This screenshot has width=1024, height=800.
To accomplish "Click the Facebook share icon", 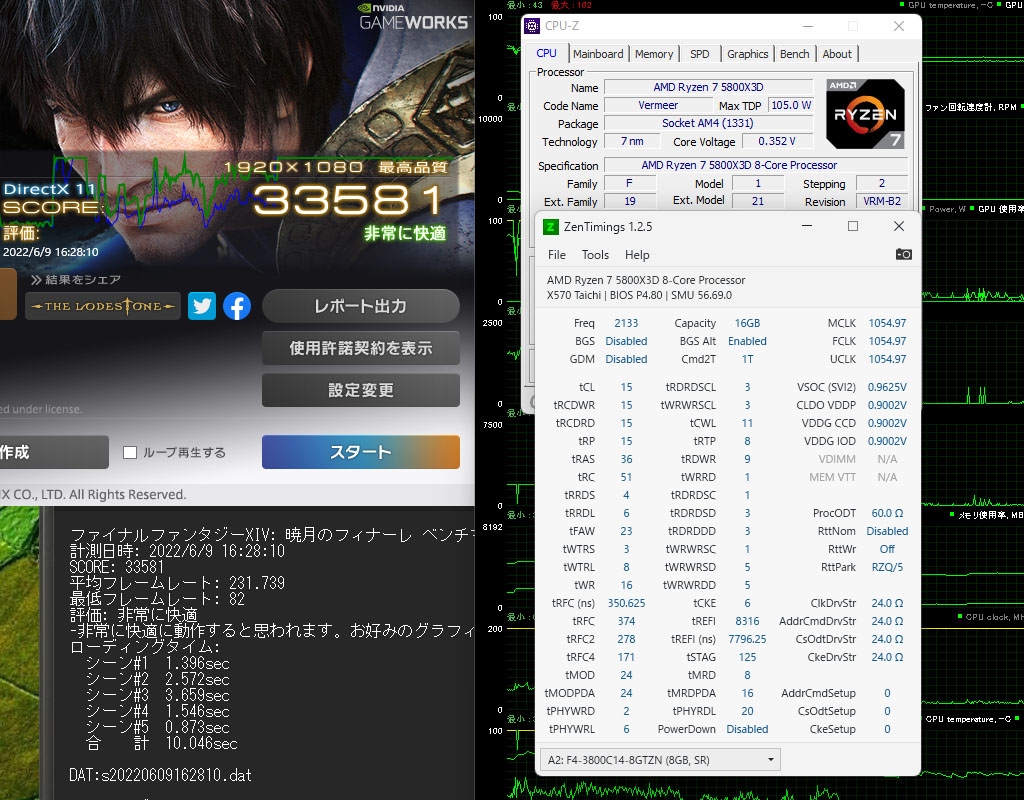I will (x=237, y=306).
